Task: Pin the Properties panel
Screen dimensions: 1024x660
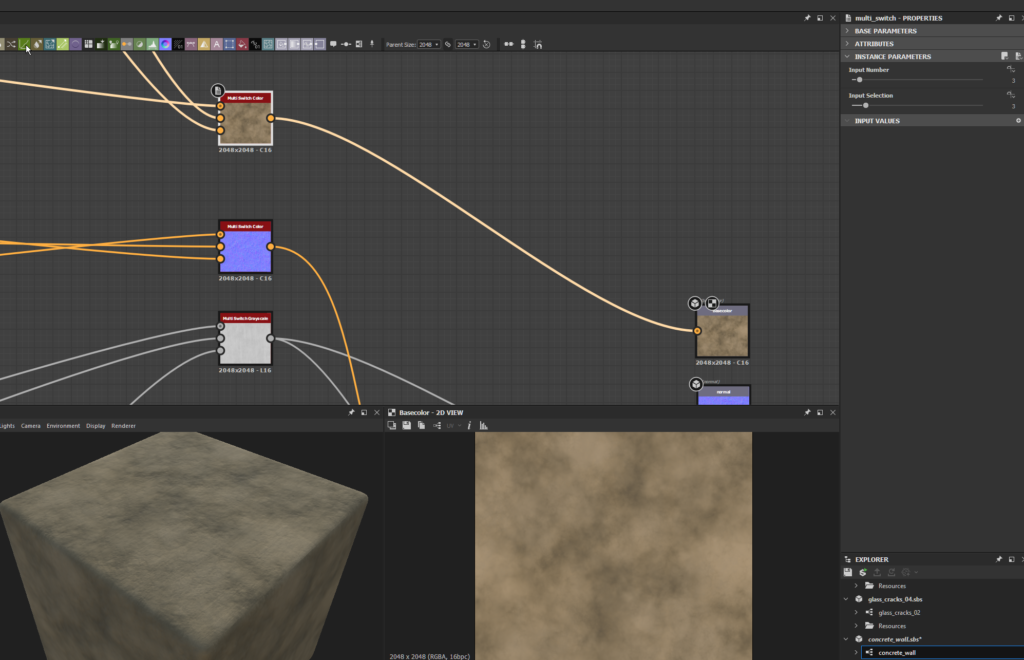Action: pyautogui.click(x=998, y=18)
